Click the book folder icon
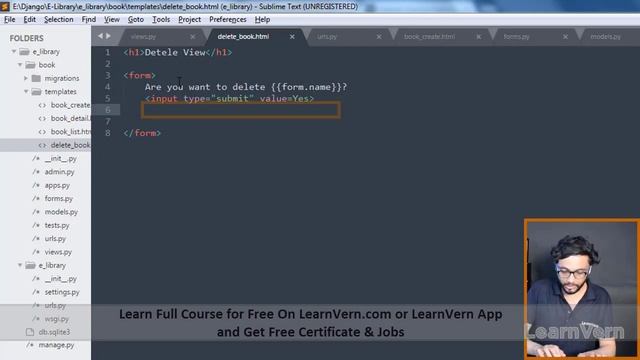Viewport: 640px width, 360px height. point(30,65)
